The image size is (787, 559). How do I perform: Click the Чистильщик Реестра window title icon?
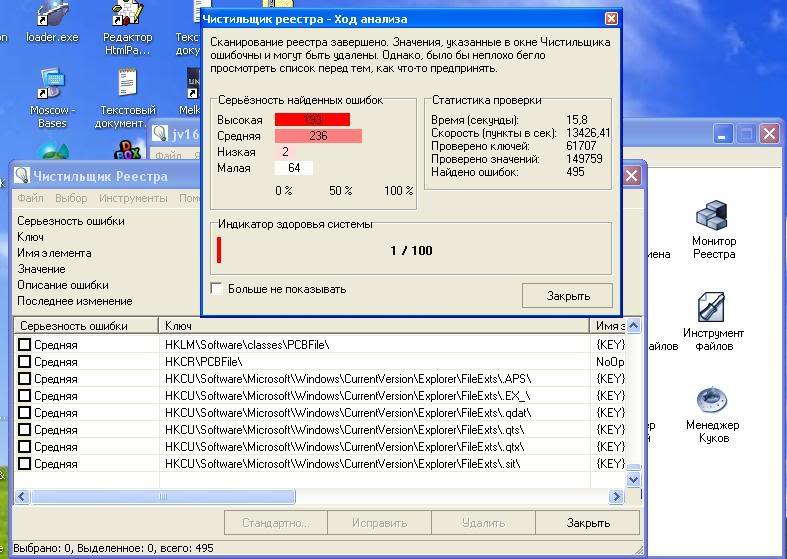click(22, 175)
